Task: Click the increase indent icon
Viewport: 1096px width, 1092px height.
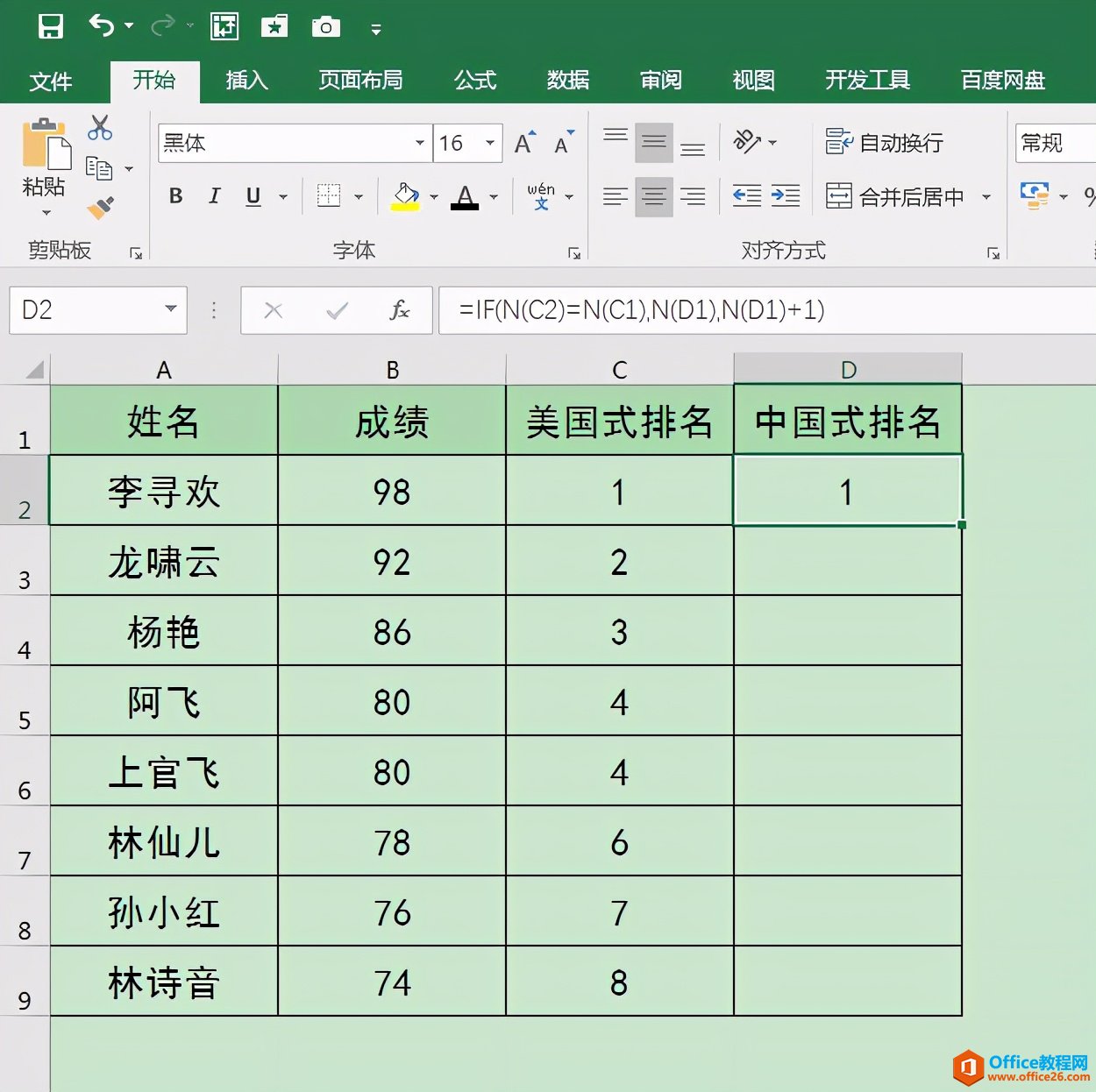Action: [x=785, y=195]
